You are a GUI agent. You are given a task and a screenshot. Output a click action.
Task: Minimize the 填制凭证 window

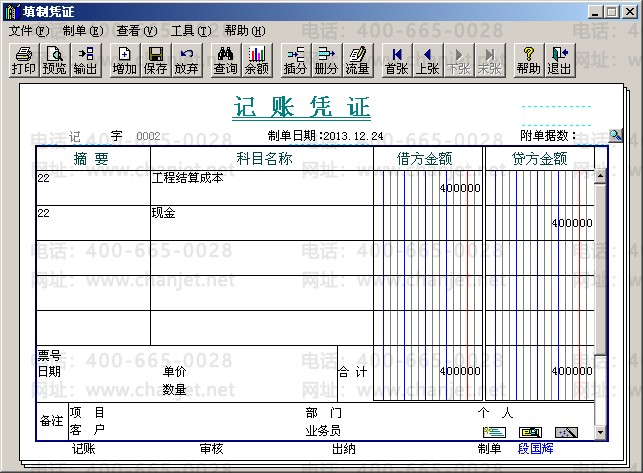tap(595, 12)
